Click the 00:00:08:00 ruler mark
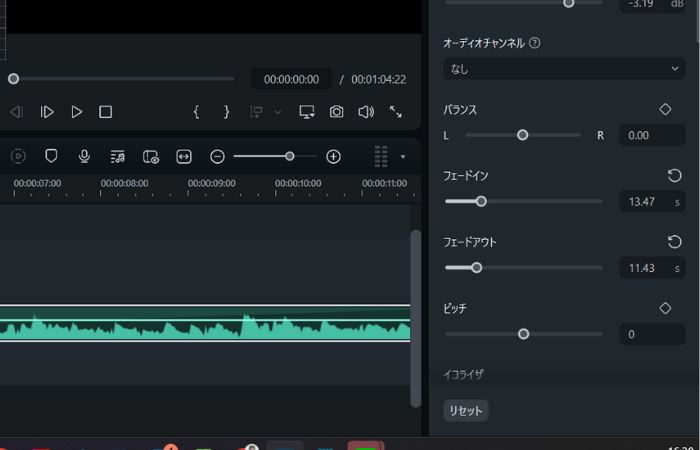700x450 pixels. click(x=124, y=183)
